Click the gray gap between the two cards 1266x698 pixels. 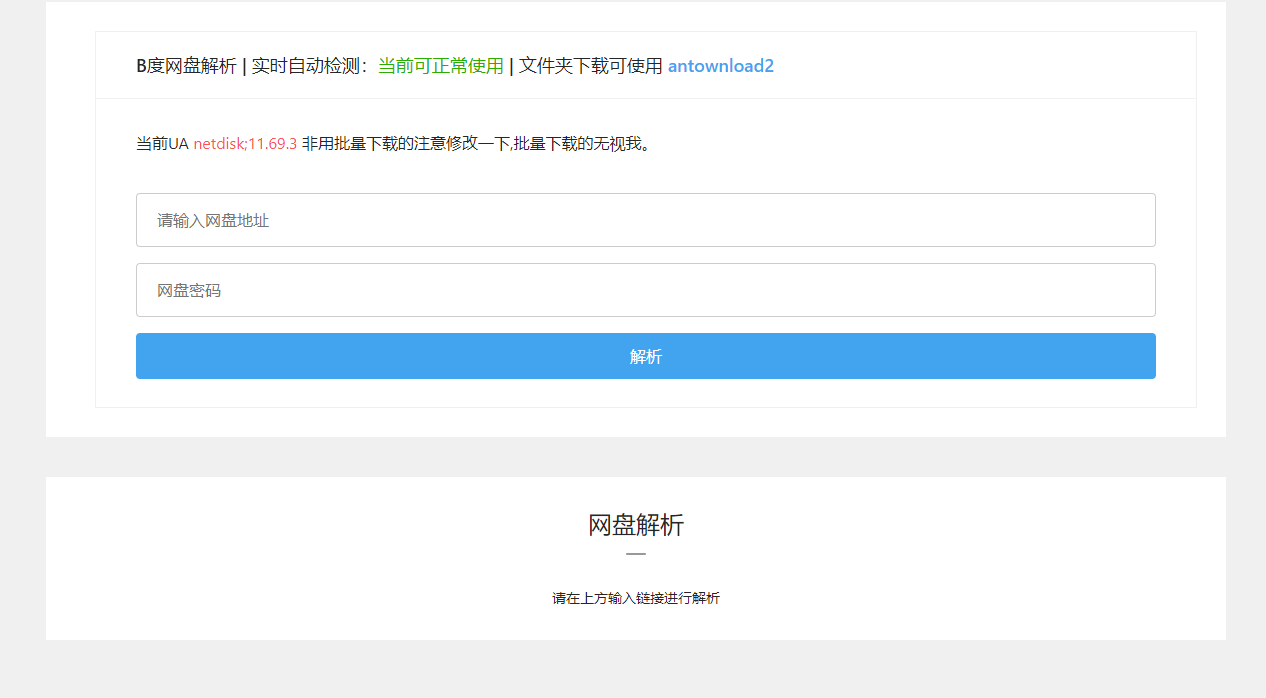tap(635, 457)
